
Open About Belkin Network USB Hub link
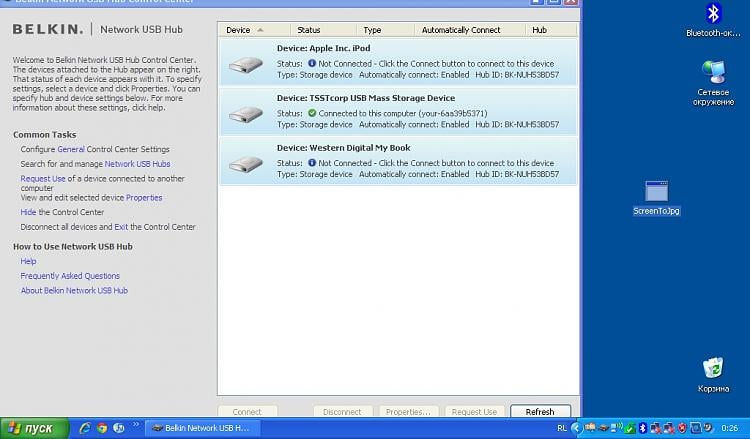[x=74, y=290]
